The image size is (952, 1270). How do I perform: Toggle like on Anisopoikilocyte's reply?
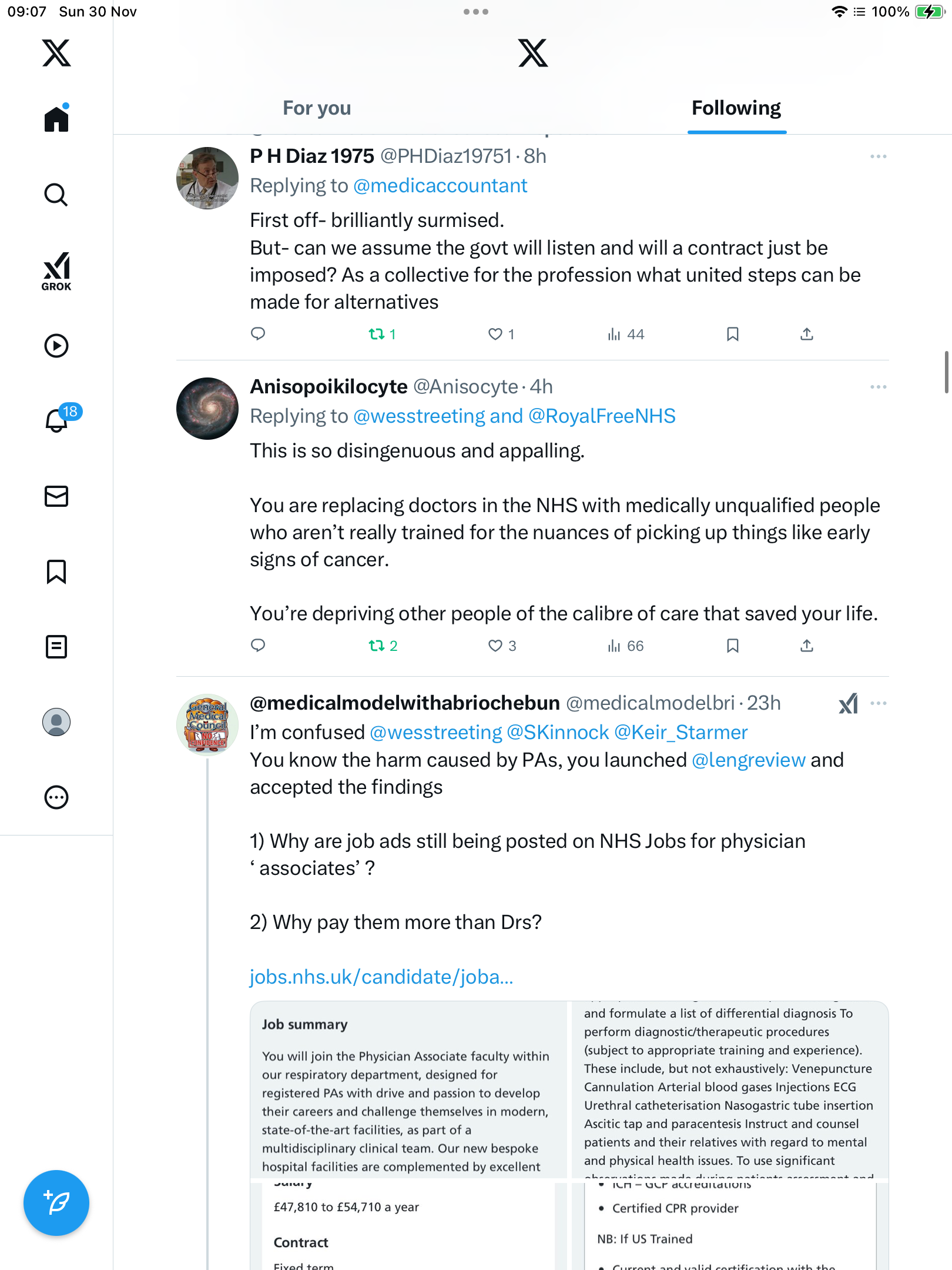pos(495,646)
